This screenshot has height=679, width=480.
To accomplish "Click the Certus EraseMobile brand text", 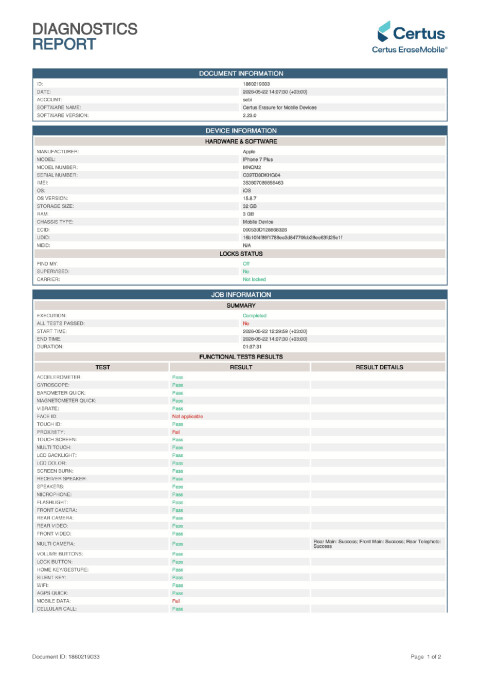I will pos(409,49).
